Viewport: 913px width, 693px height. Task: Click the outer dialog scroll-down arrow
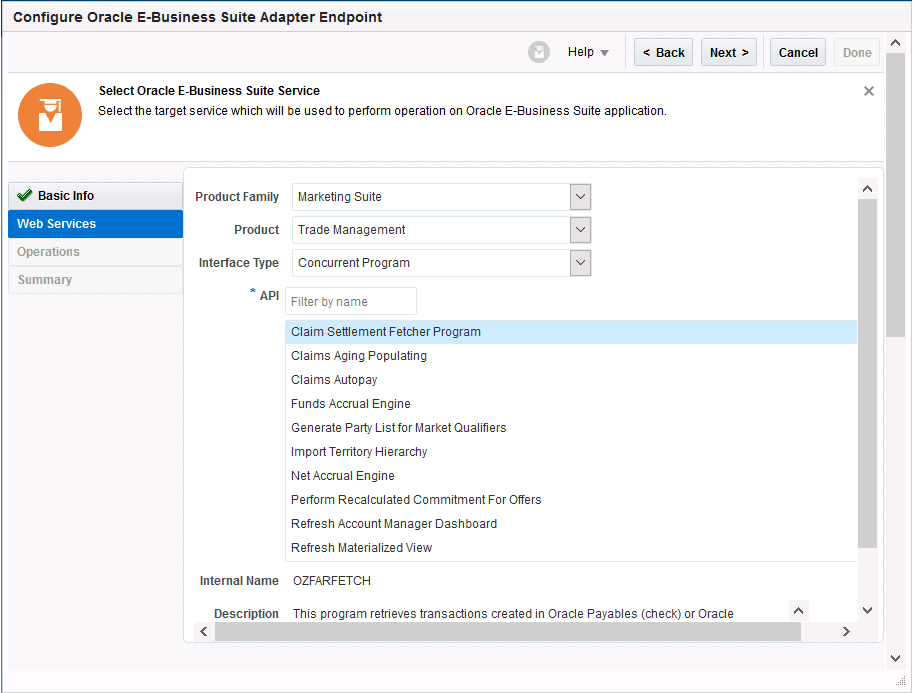click(895, 658)
